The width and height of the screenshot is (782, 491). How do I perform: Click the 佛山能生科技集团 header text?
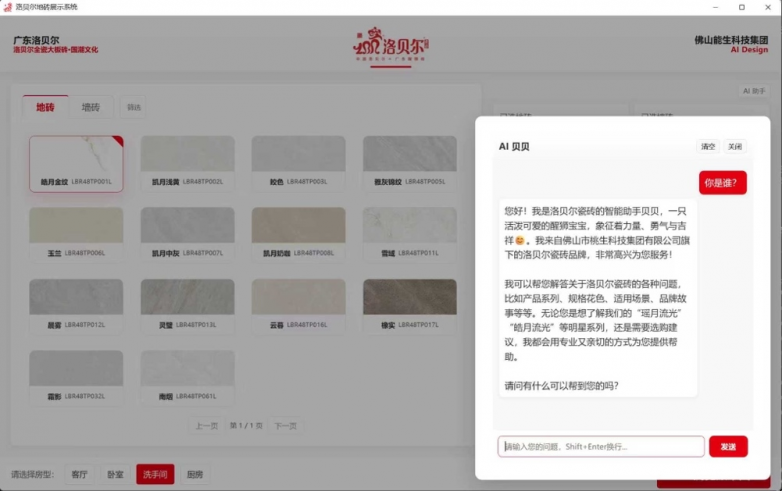click(x=731, y=40)
